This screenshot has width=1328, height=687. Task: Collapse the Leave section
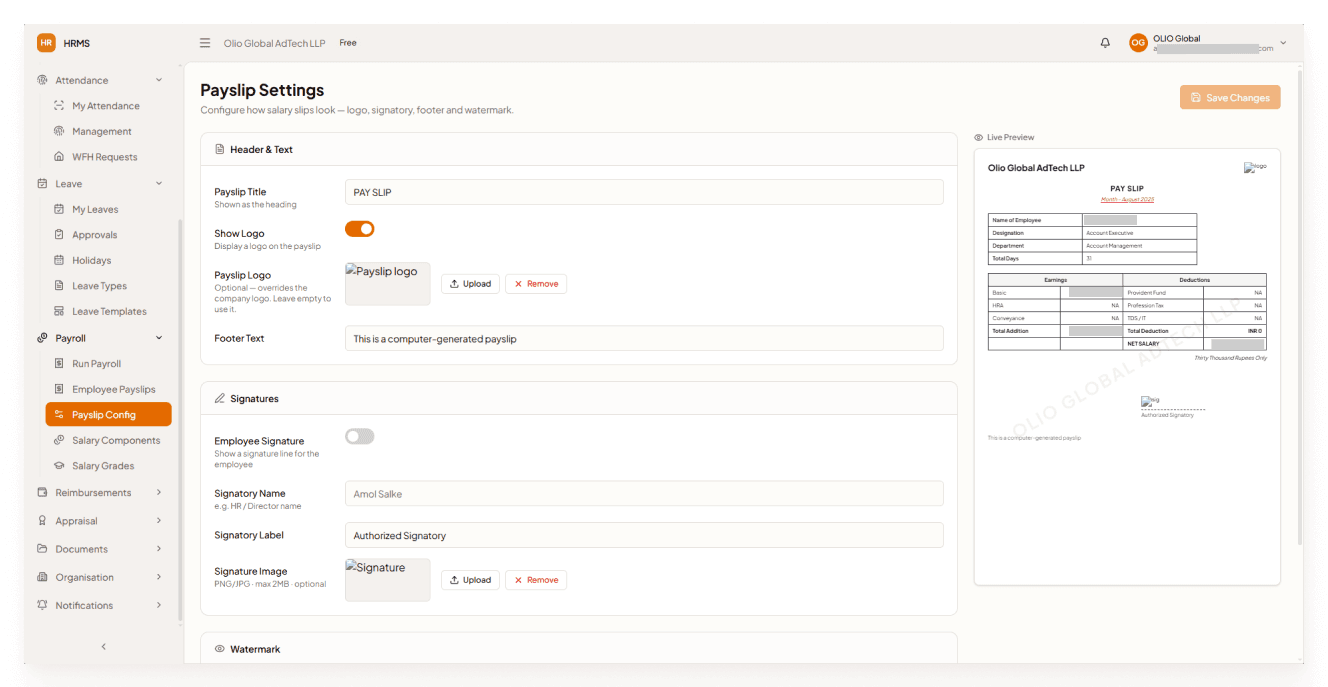[x=159, y=184]
